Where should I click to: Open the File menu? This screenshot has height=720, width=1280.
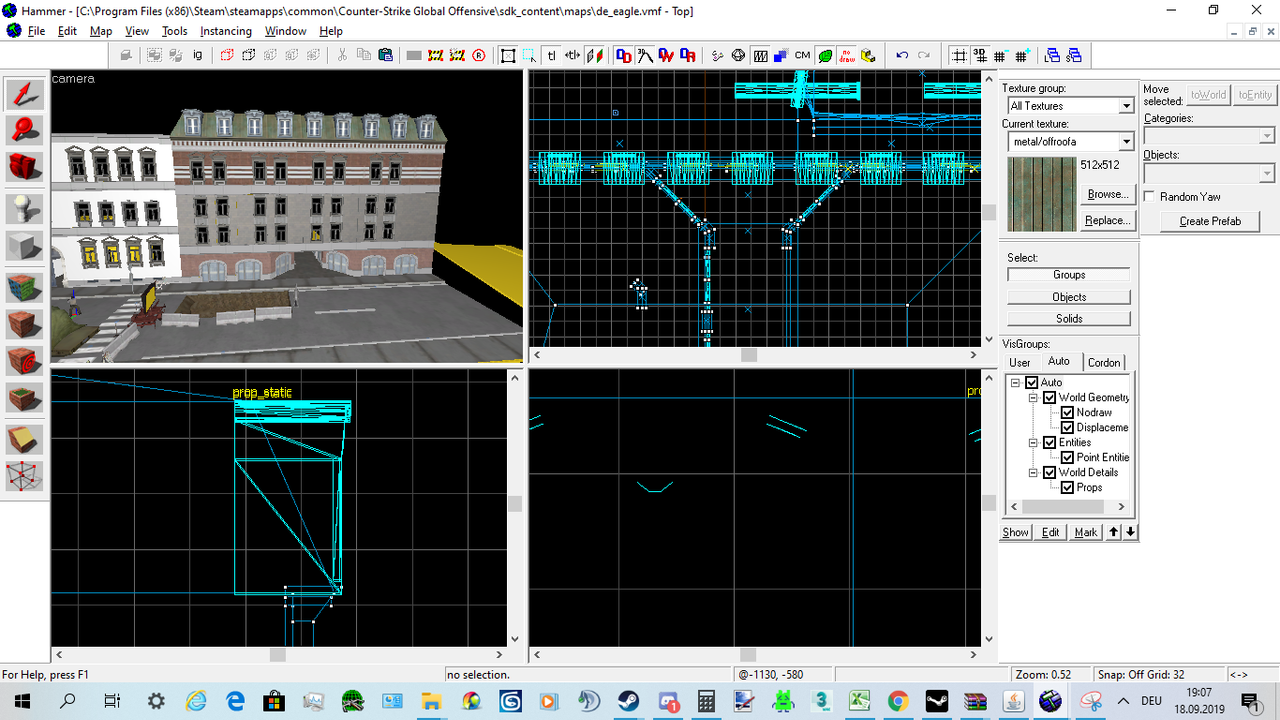[x=36, y=31]
